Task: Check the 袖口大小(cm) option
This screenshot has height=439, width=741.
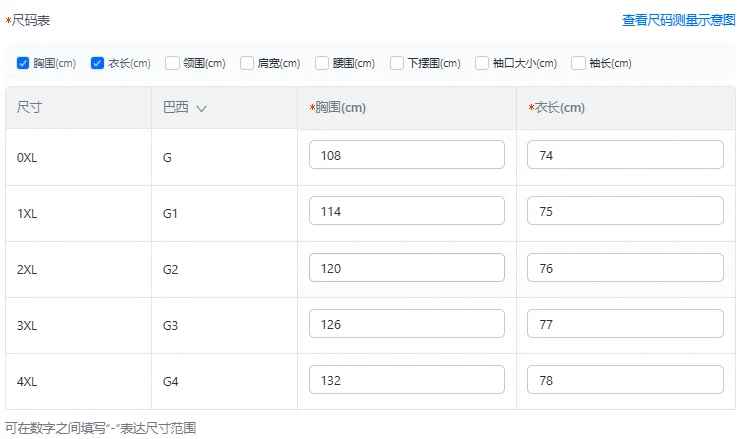Action: click(x=482, y=63)
